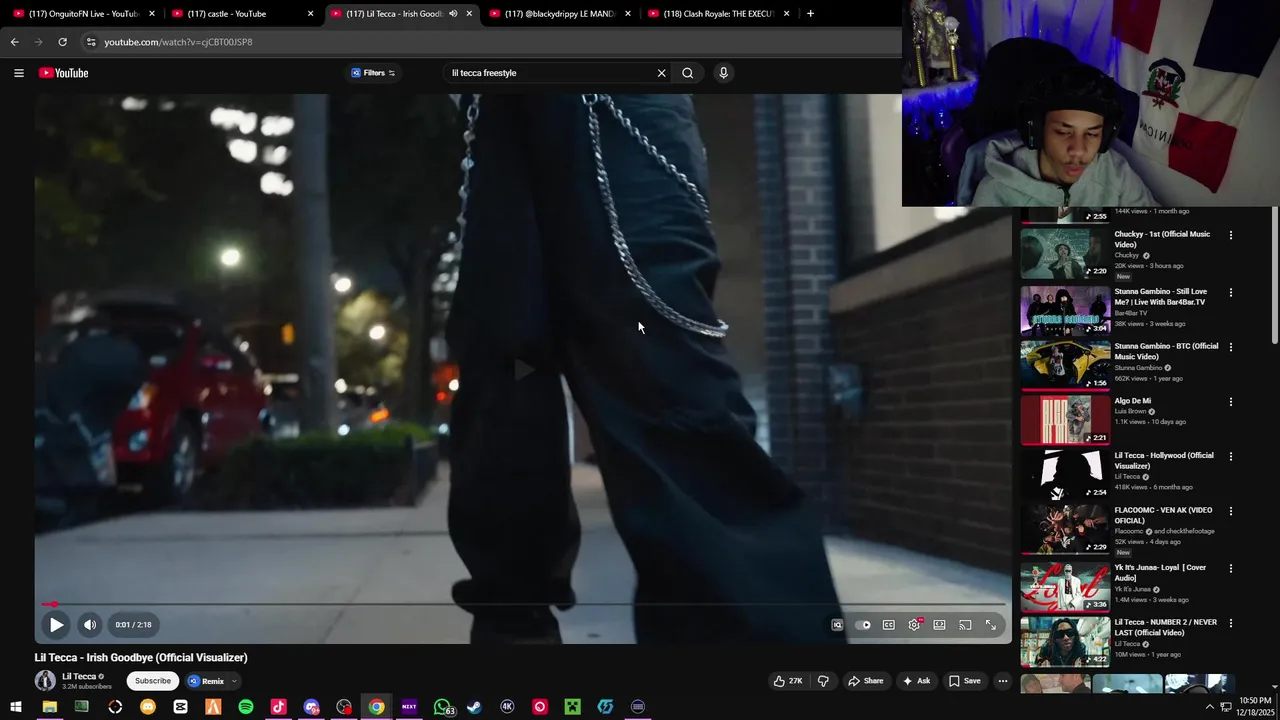1280x720 pixels.
Task: Dislike the video with thumbs down
Action: pos(823,681)
